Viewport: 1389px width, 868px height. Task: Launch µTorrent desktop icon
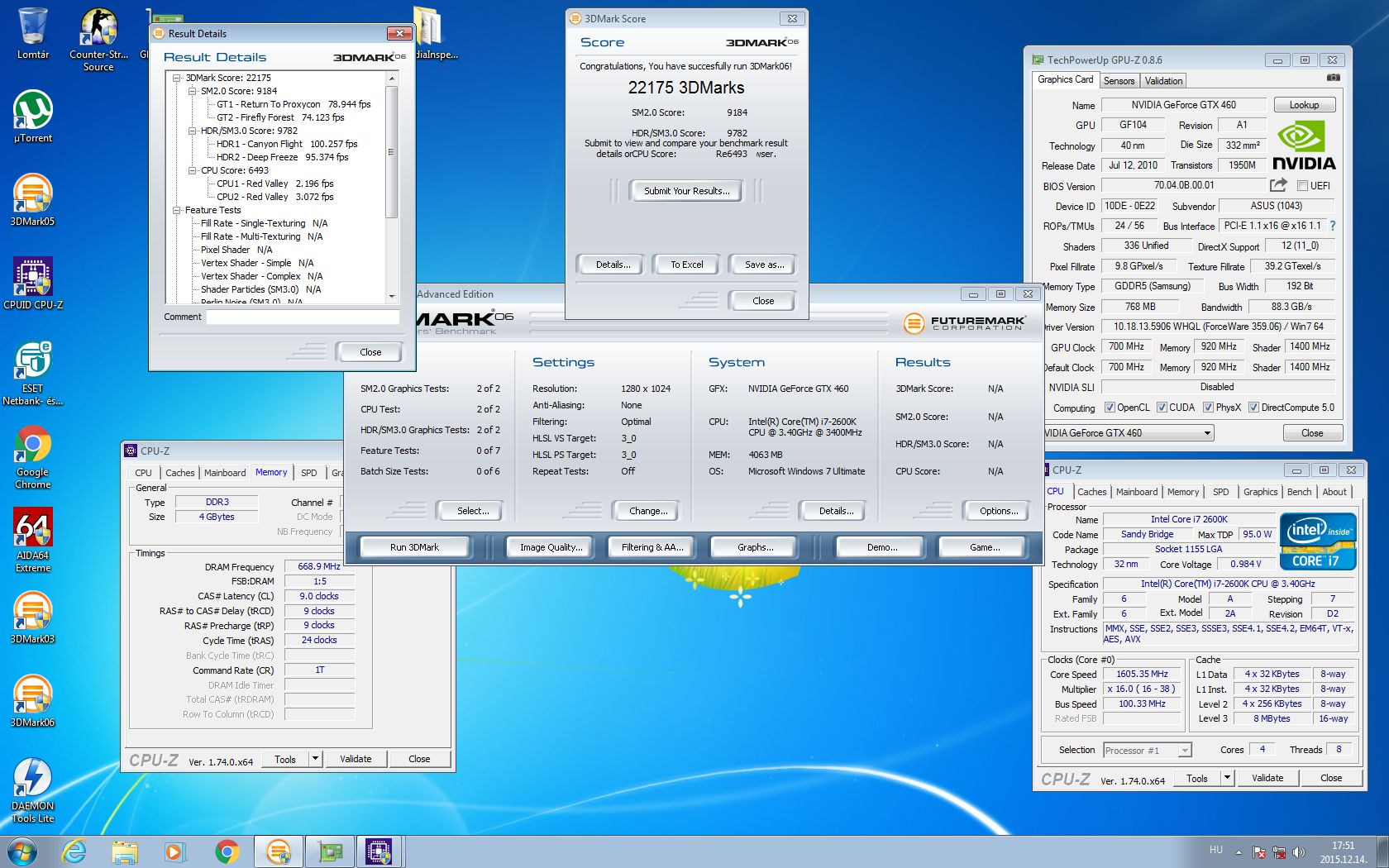32,117
